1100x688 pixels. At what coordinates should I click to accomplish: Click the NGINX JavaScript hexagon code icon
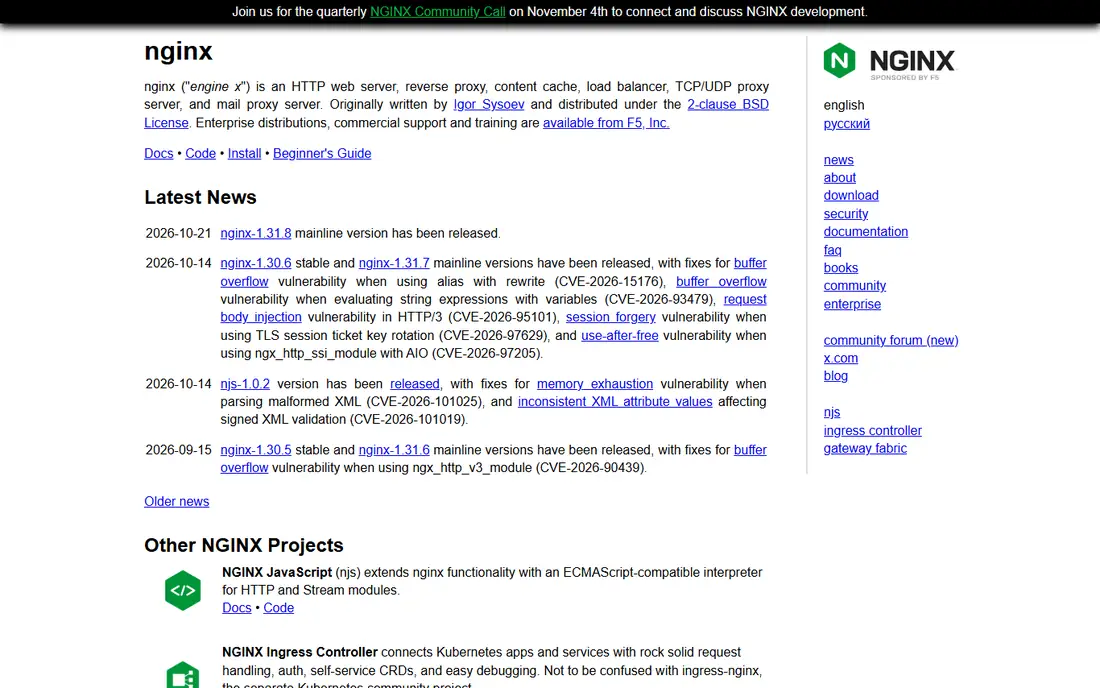tap(182, 591)
